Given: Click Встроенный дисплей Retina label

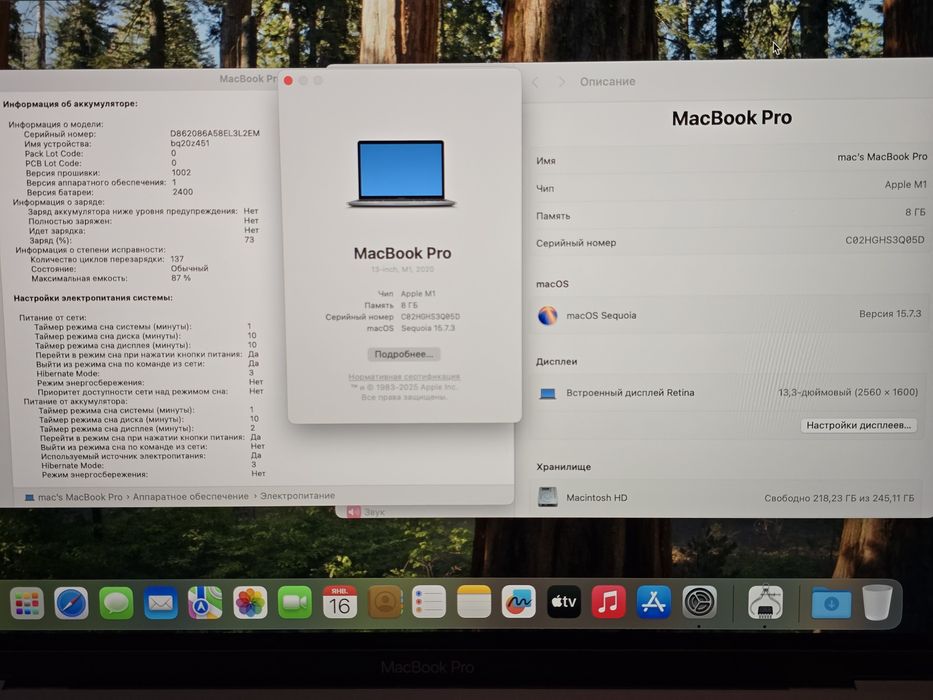Looking at the screenshot, I should coord(630,393).
